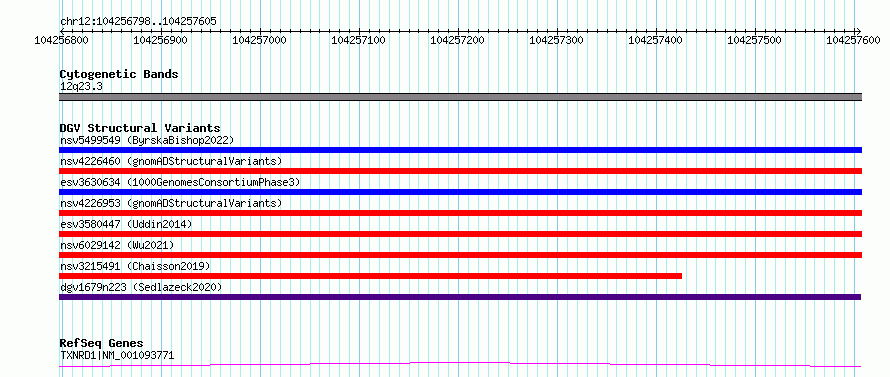Click the red bar for esv3580447
The height and width of the screenshot is (377, 890).
tap(460, 234)
